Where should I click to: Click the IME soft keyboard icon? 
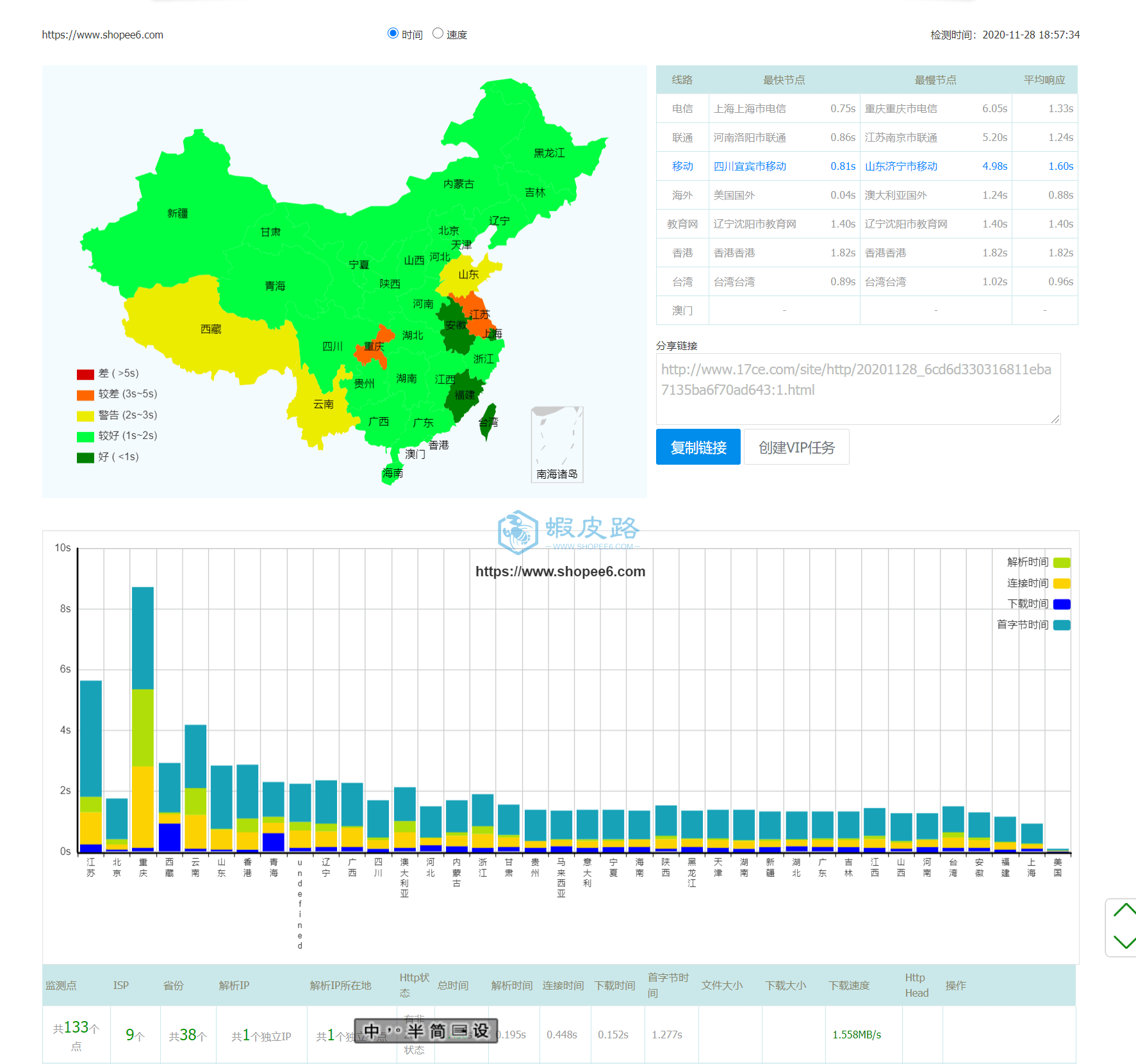point(460,1031)
